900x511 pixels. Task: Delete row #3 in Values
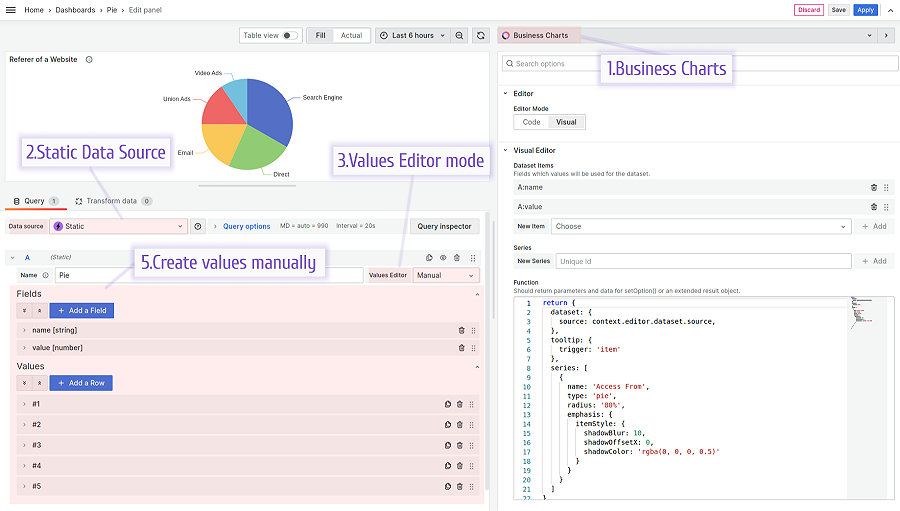(459, 445)
